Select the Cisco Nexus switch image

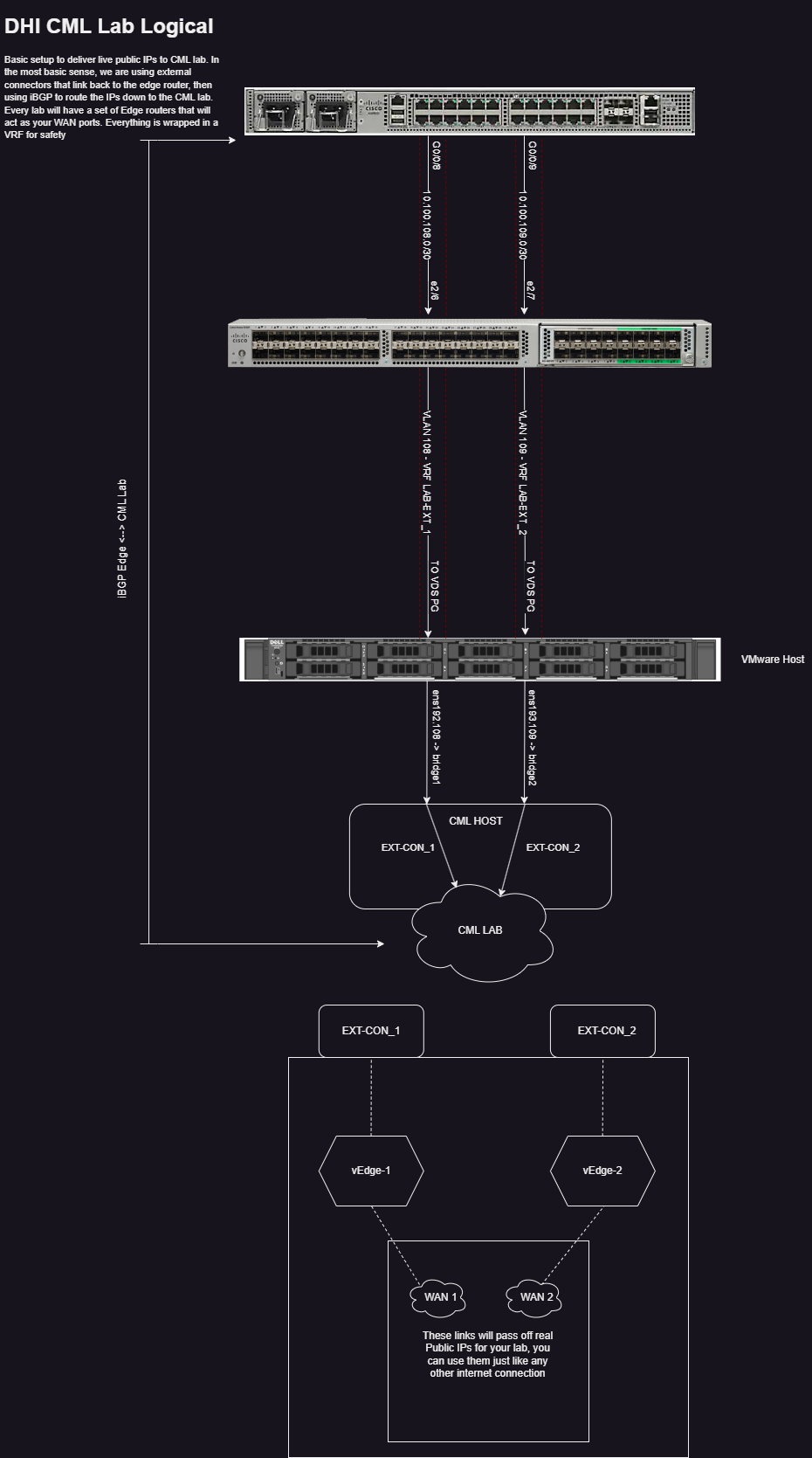[x=469, y=344]
